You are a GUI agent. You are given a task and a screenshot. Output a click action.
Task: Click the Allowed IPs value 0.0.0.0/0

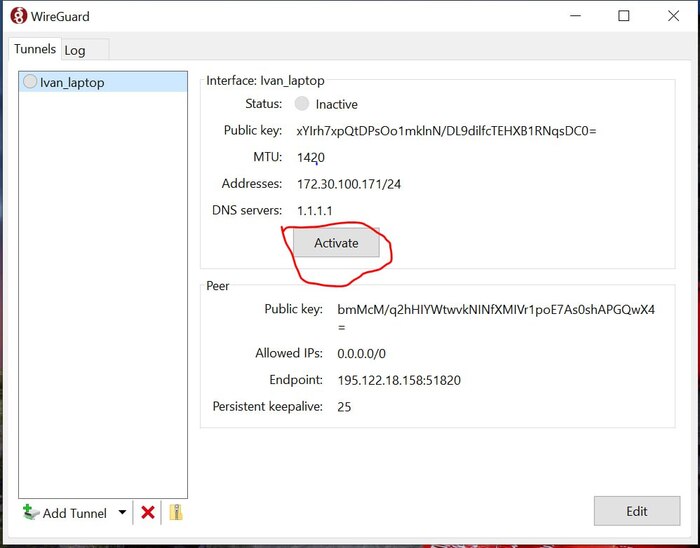[362, 353]
